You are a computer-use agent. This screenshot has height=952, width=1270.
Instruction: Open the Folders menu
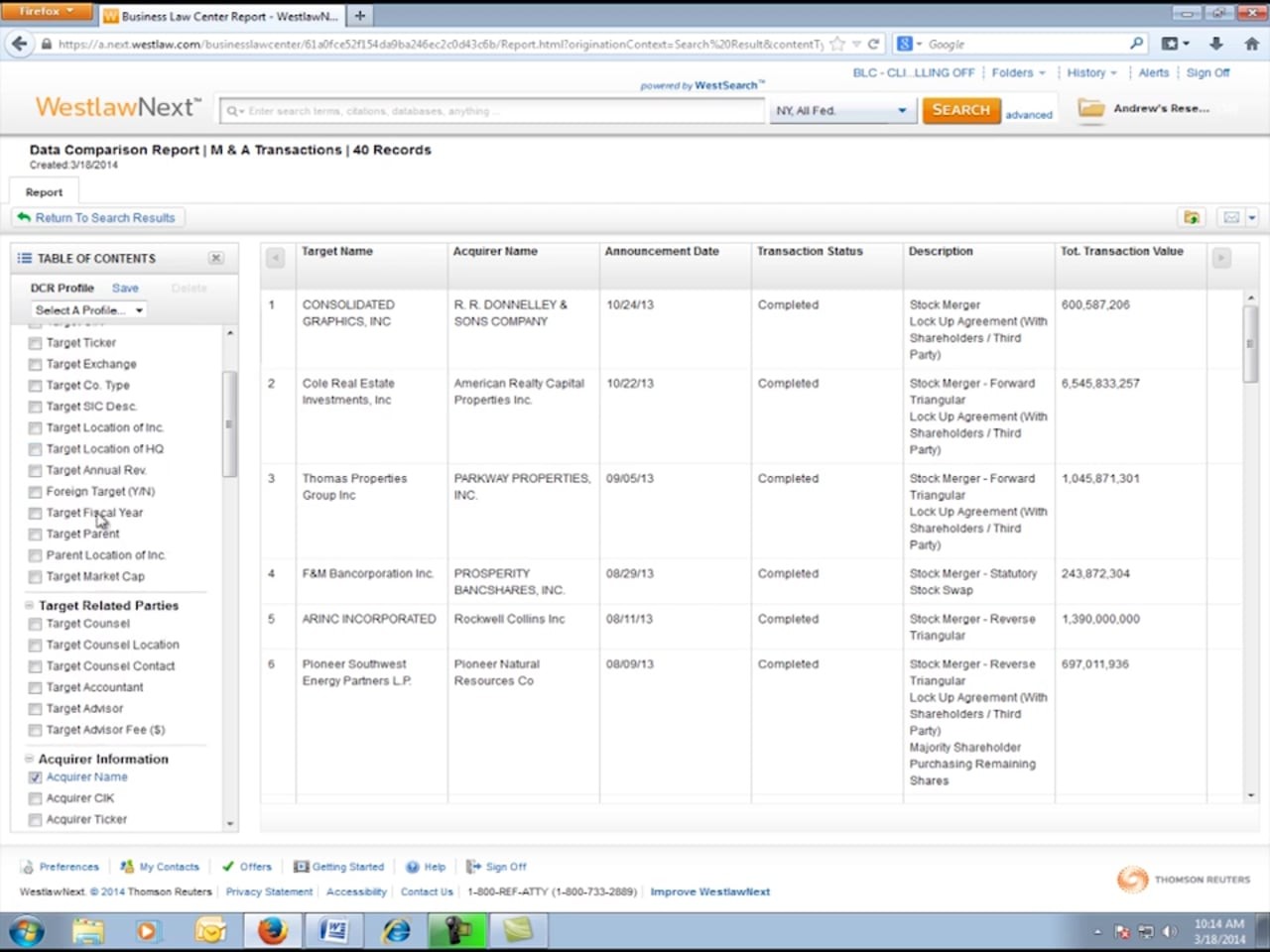coord(1018,72)
